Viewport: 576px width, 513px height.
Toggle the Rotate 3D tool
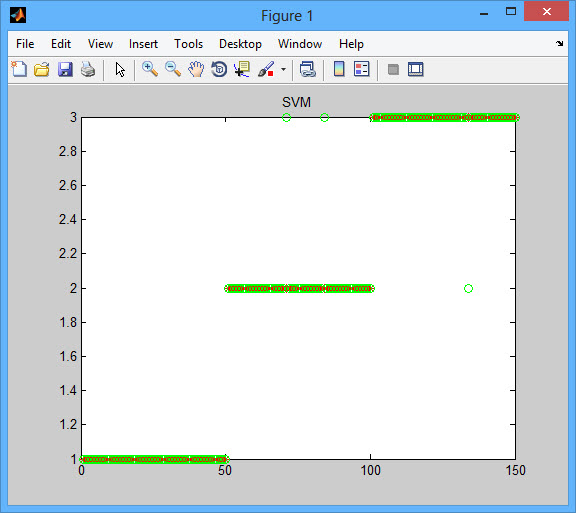(219, 69)
